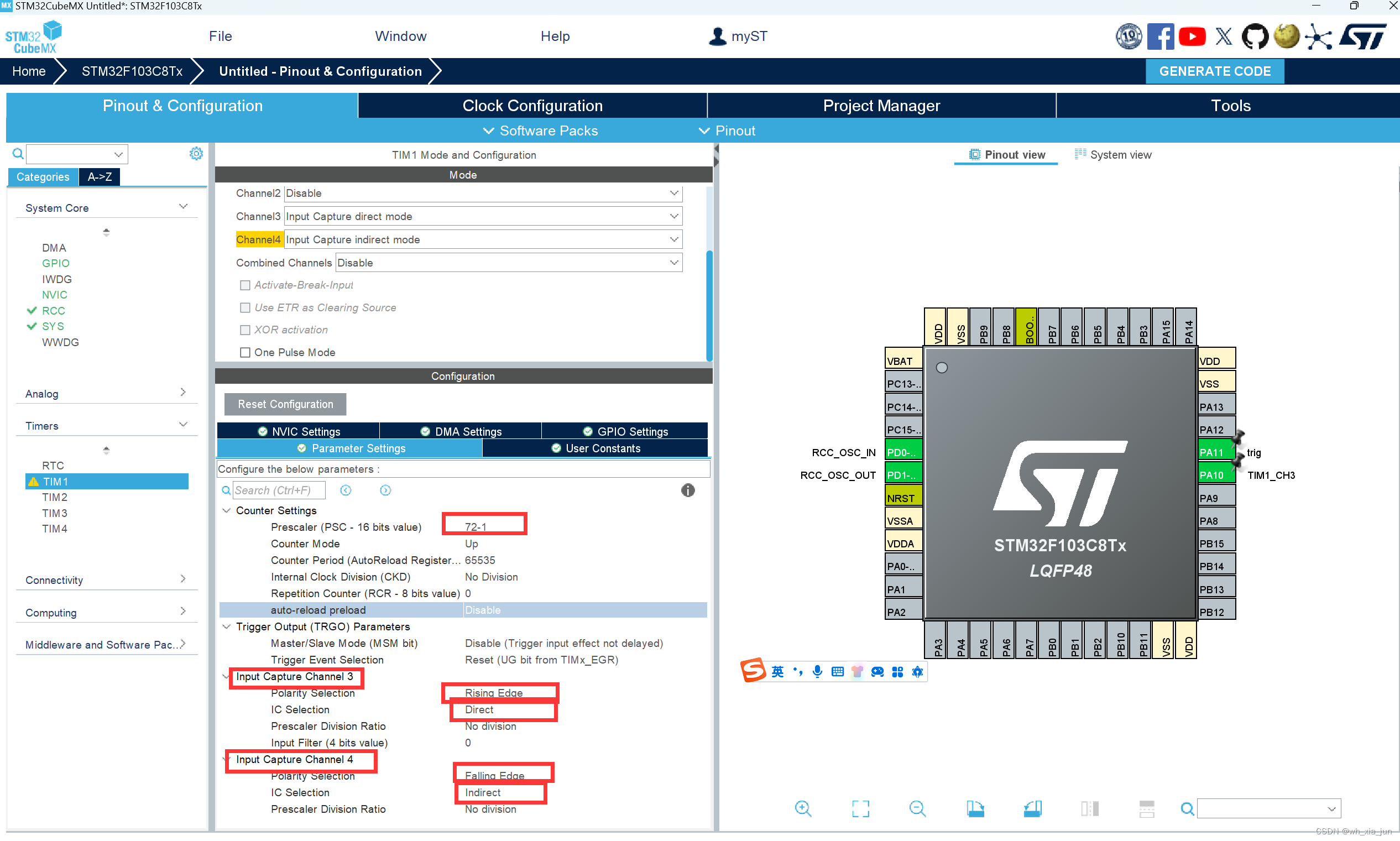
Task: Click the parameter info icon
Action: click(x=687, y=490)
